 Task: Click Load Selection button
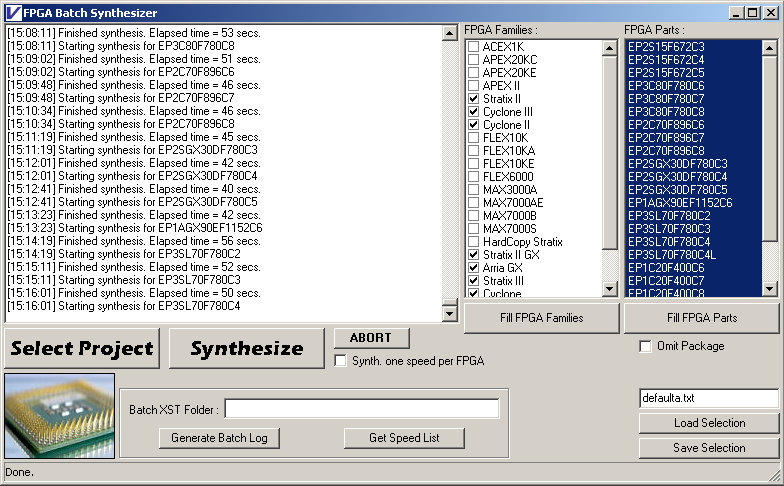[709, 423]
